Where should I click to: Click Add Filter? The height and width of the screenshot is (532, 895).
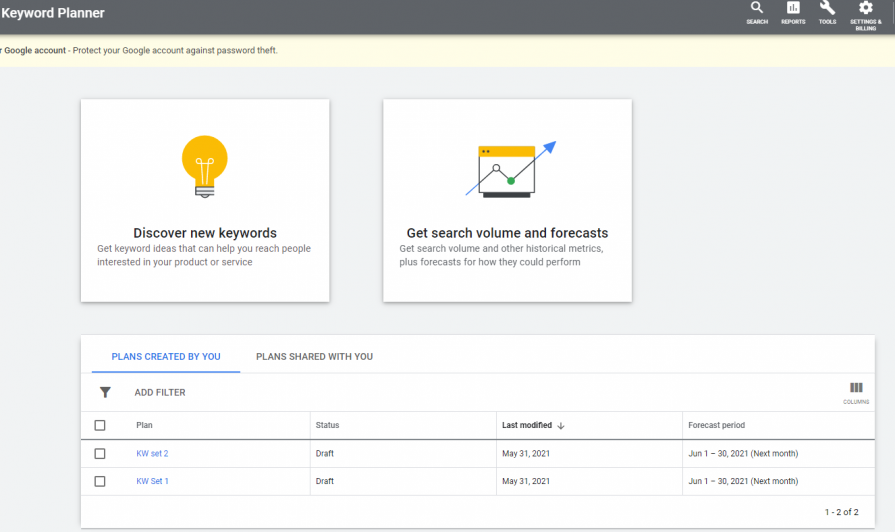[160, 393]
